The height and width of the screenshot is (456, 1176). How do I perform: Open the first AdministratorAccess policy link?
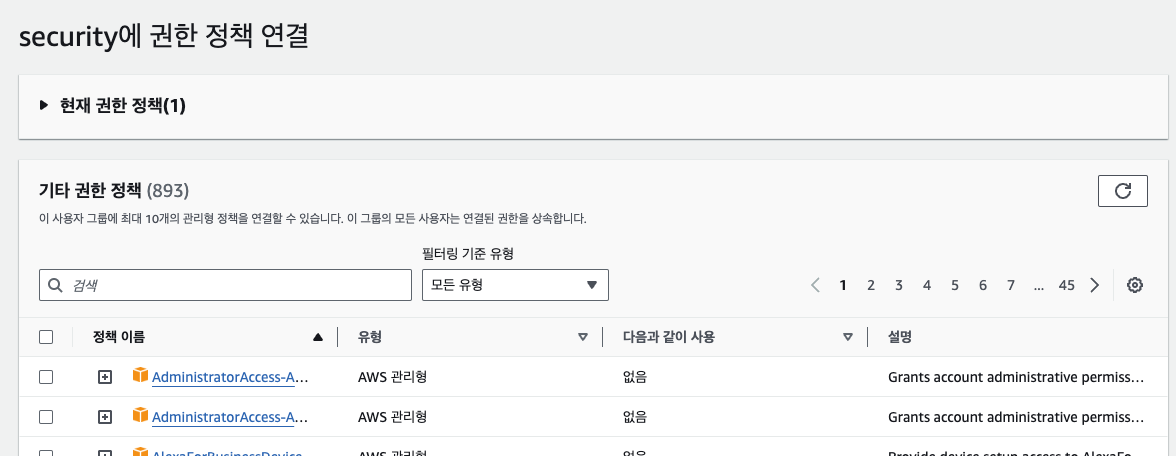point(229,378)
